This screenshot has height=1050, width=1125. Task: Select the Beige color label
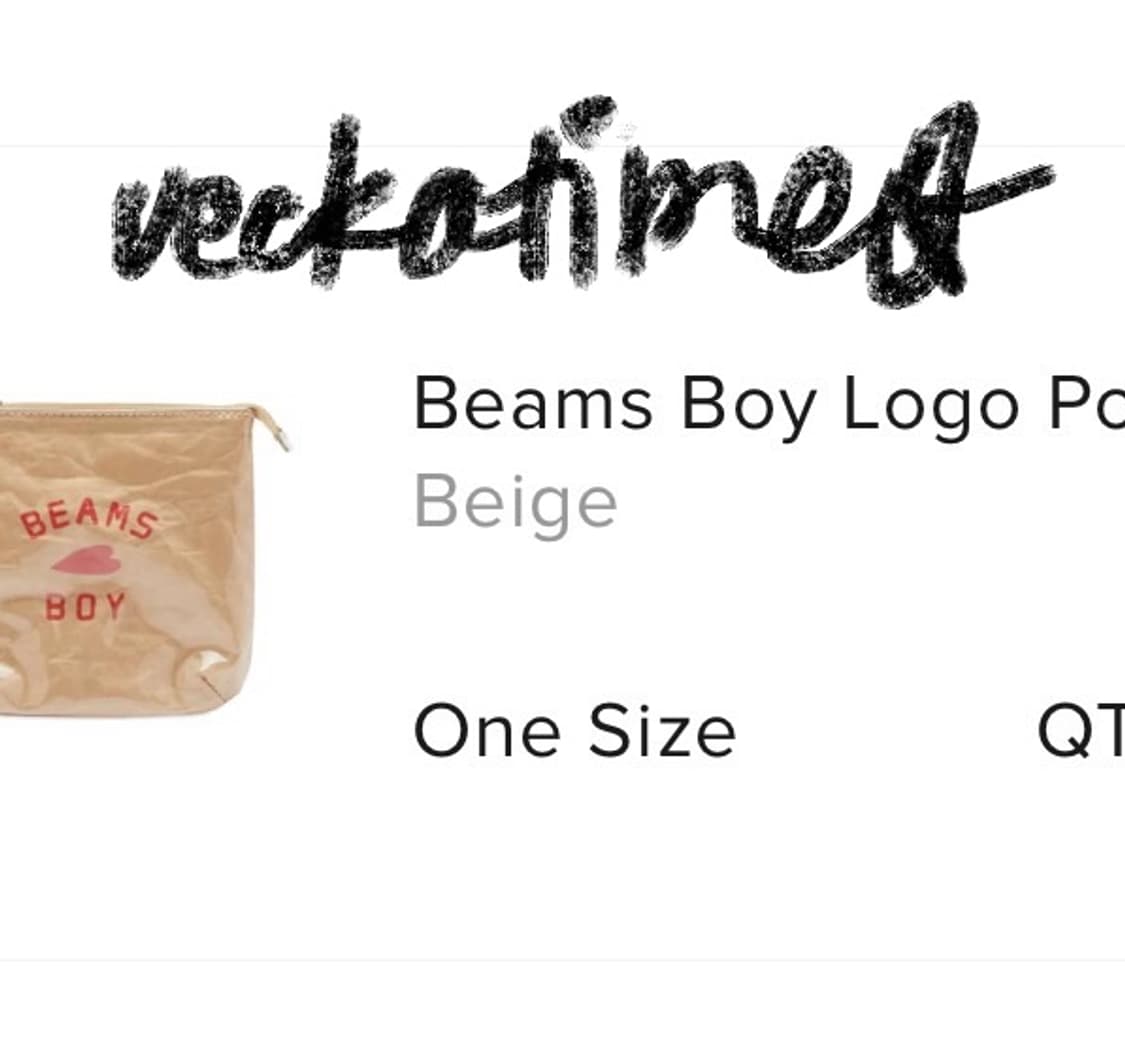[515, 504]
